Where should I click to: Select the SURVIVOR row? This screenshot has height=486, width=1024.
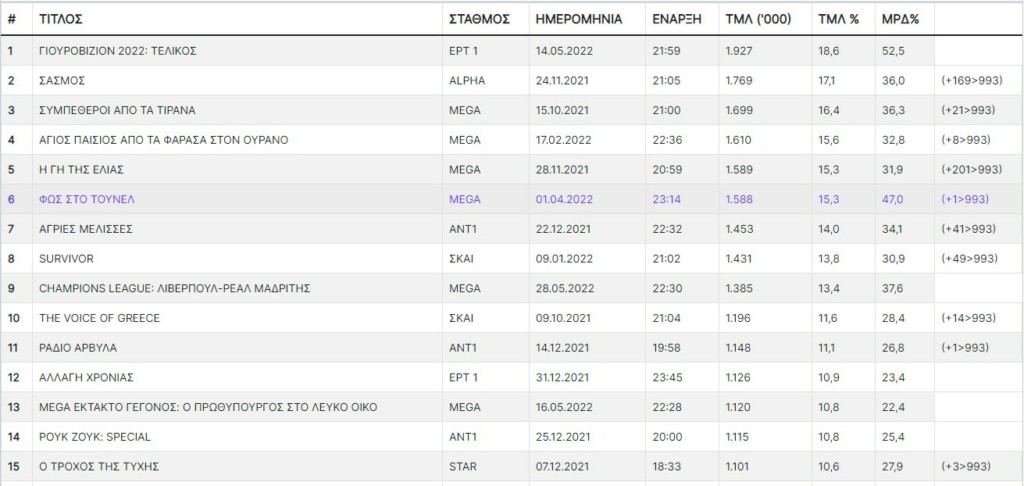[65, 259]
